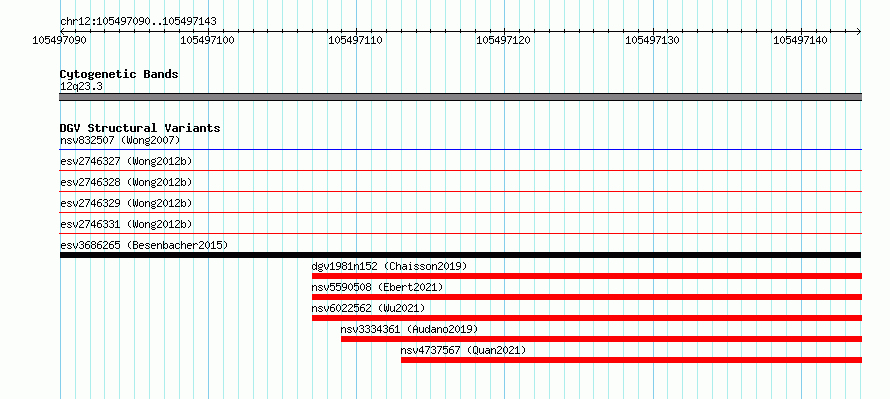This screenshot has width=890, height=399.
Task: Click ruler position 105497110
Action: [x=356, y=40]
